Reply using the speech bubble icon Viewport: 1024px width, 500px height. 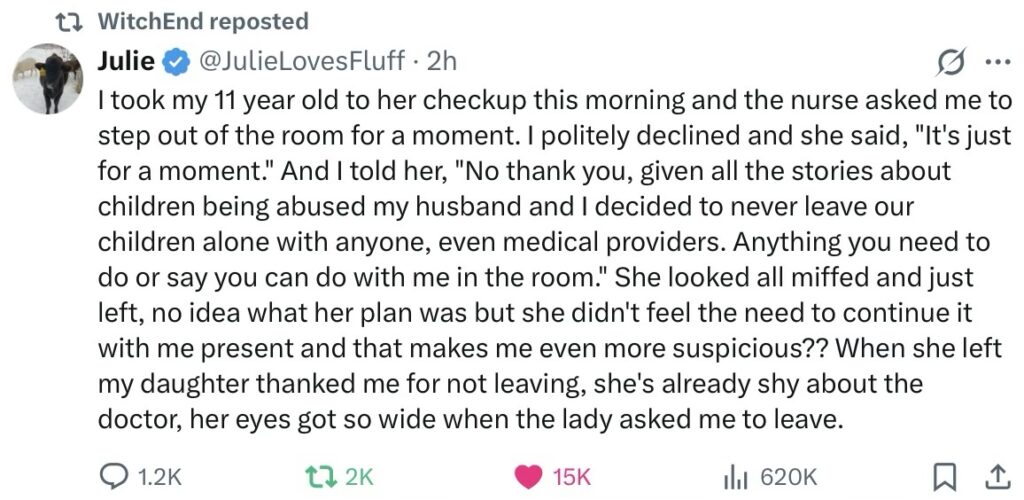click(117, 477)
